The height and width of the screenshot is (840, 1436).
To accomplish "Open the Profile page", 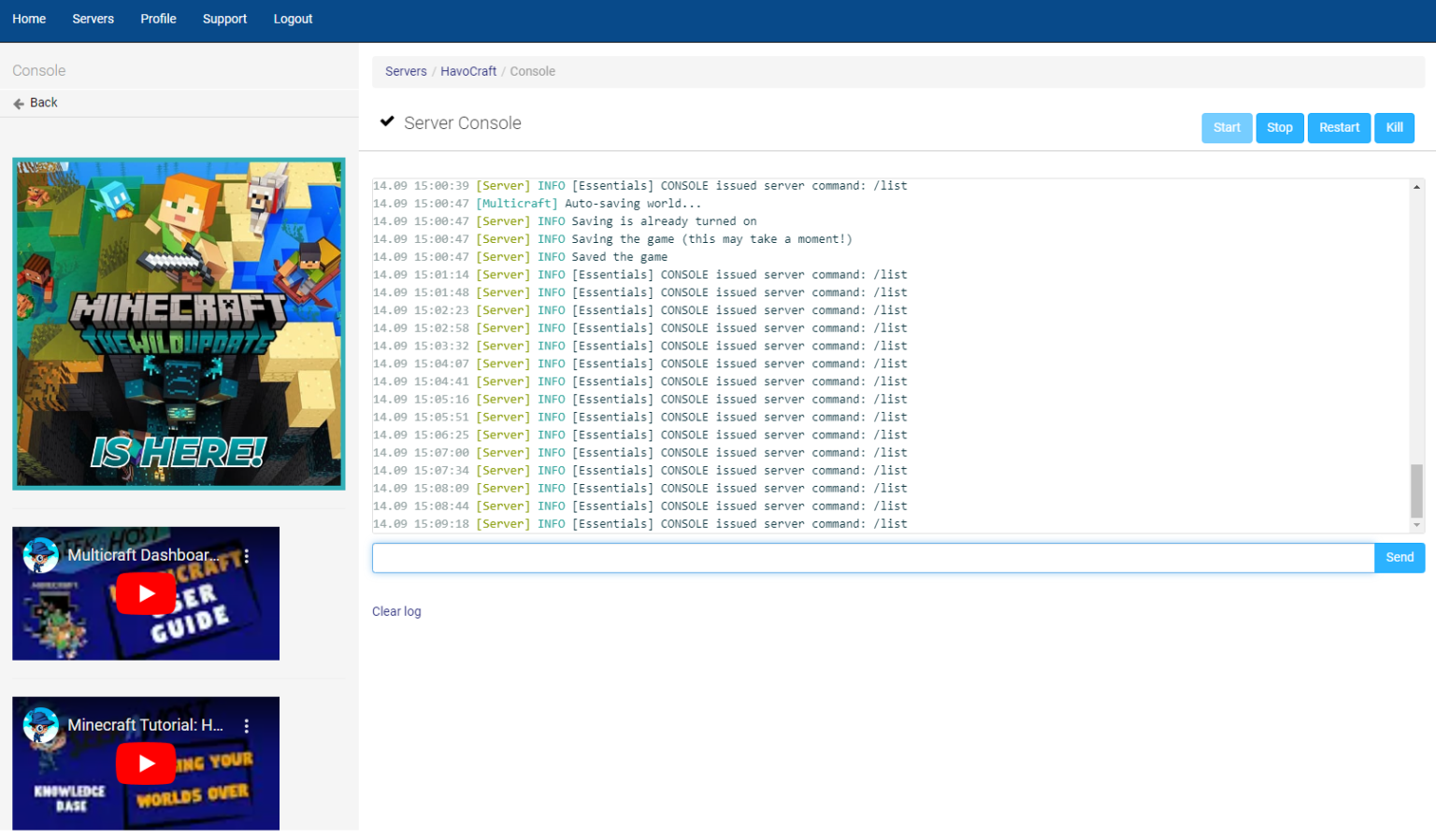I will (x=158, y=19).
